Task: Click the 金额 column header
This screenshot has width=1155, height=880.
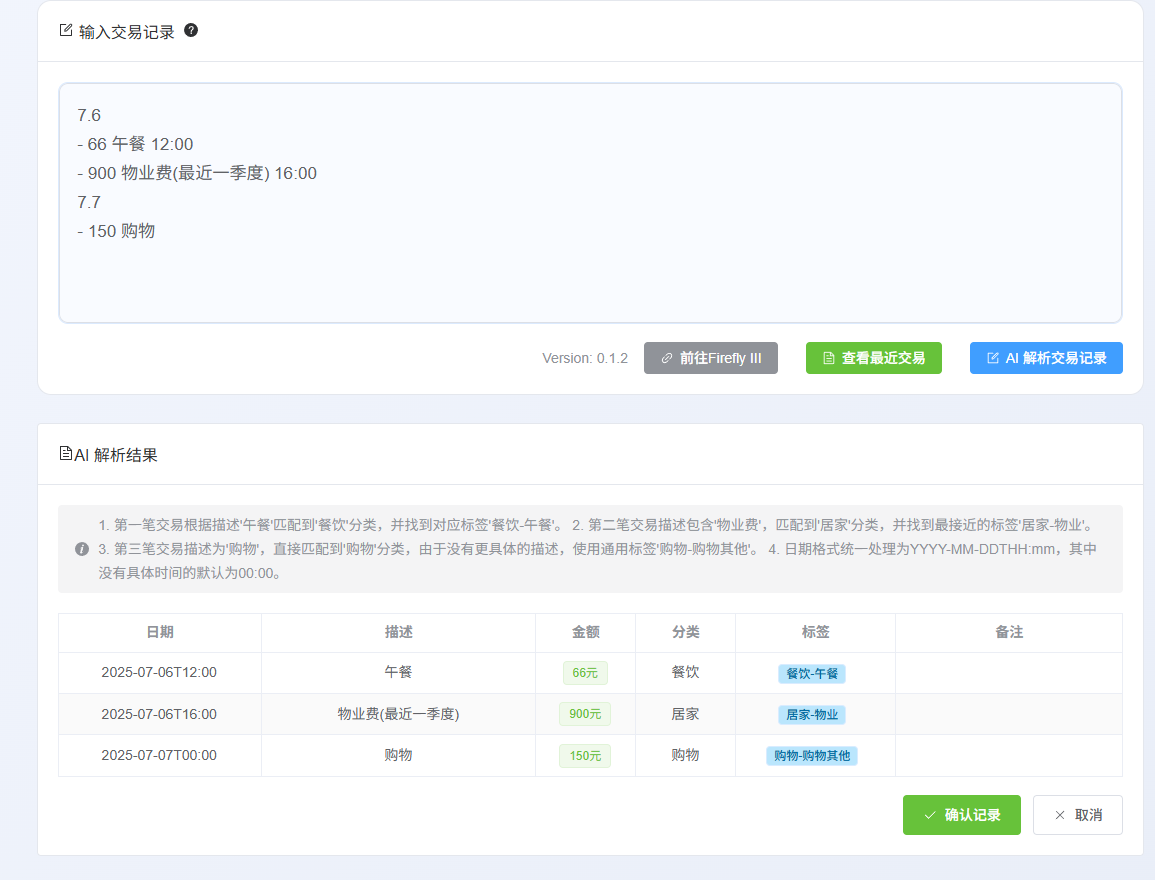Action: [586, 632]
